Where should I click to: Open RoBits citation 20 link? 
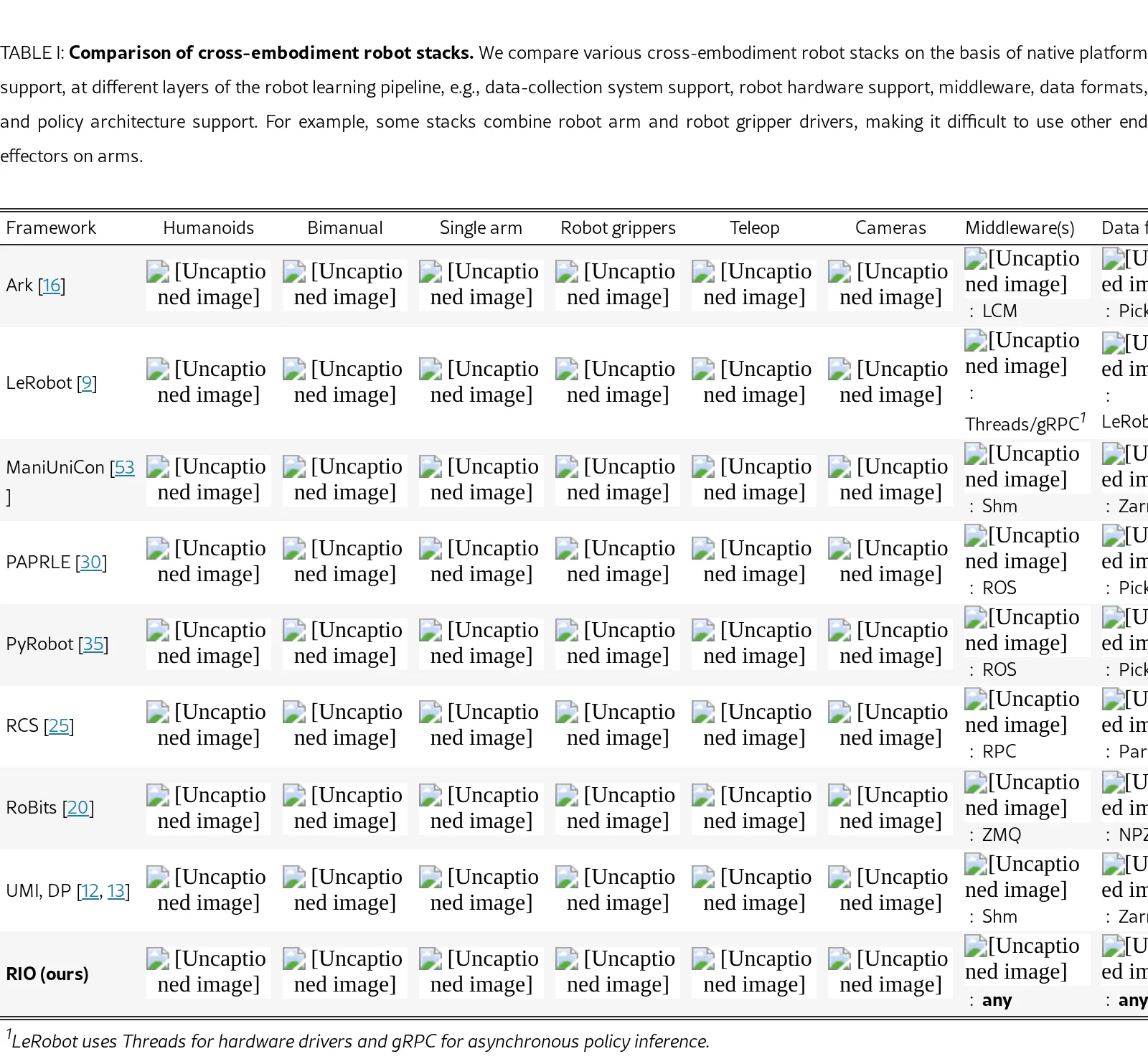click(x=77, y=808)
